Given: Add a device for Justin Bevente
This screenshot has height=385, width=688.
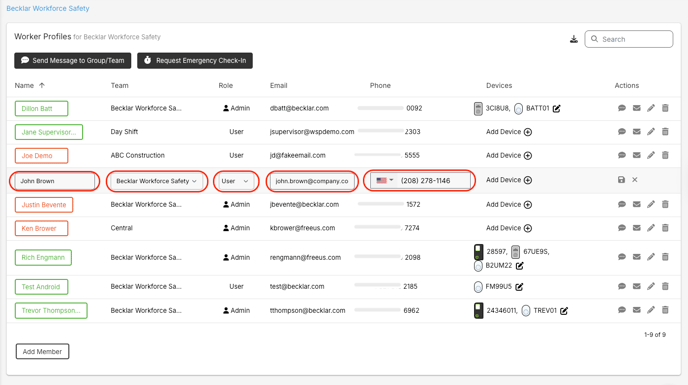Looking at the screenshot, I should [509, 205].
